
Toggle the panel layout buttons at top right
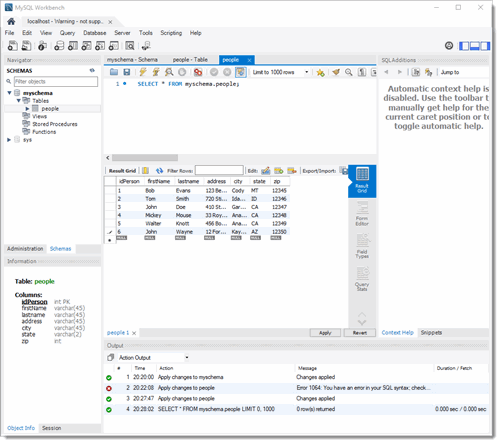coord(475,46)
